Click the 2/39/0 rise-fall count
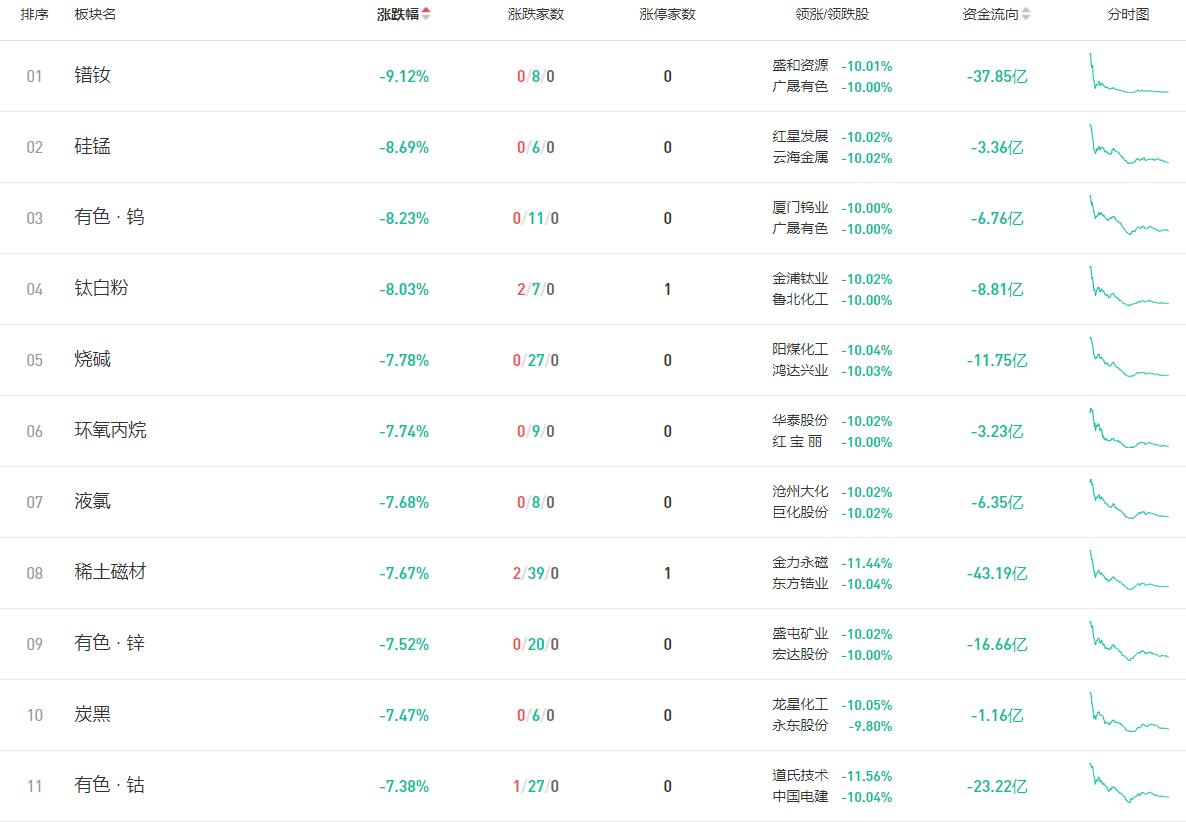Image resolution: width=1186 pixels, height=822 pixels. coord(536,574)
